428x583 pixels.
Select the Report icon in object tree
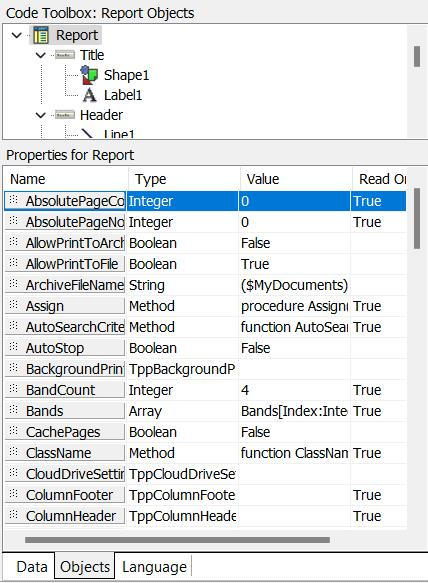point(41,35)
